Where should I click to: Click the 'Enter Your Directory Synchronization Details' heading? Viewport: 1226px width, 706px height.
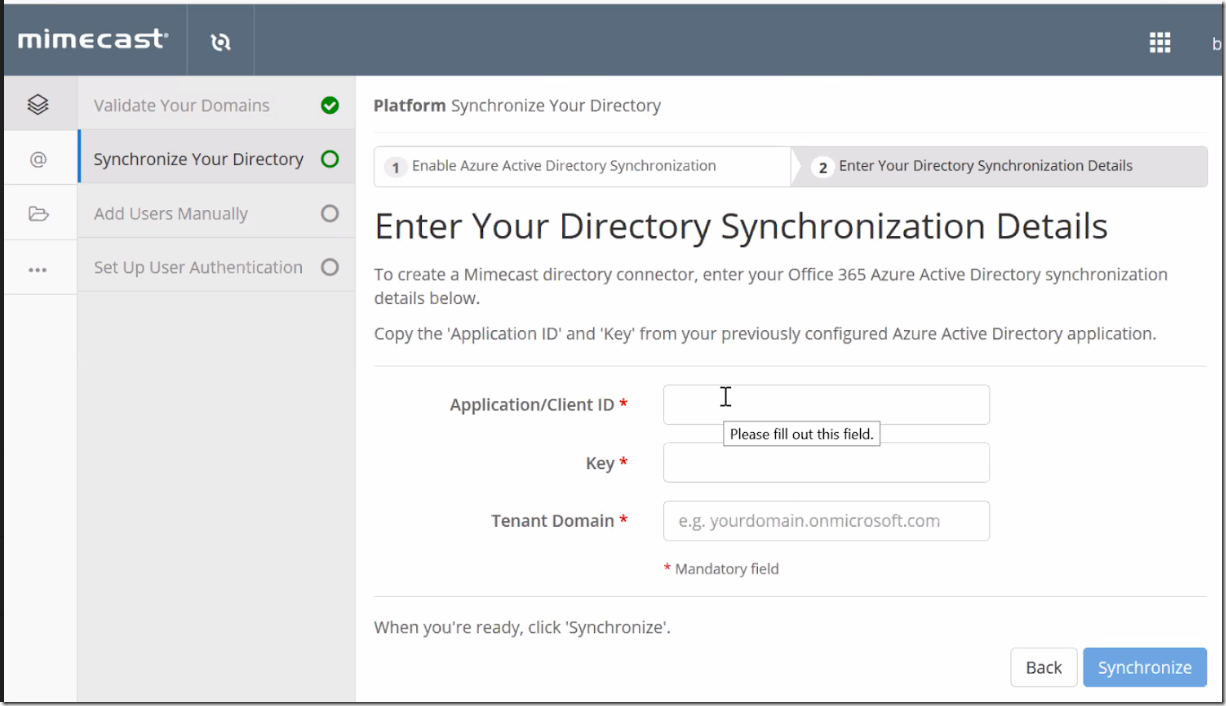point(740,227)
